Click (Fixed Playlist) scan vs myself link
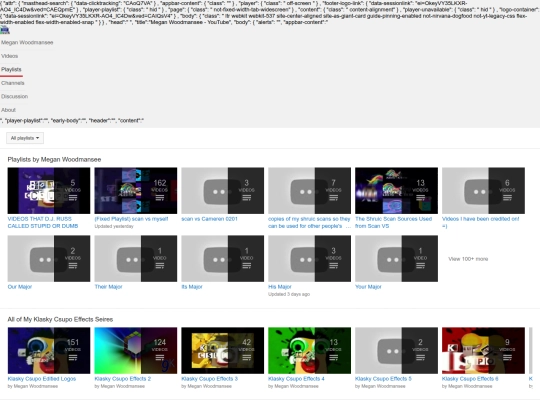The width and height of the screenshot is (540, 405). tap(131, 219)
